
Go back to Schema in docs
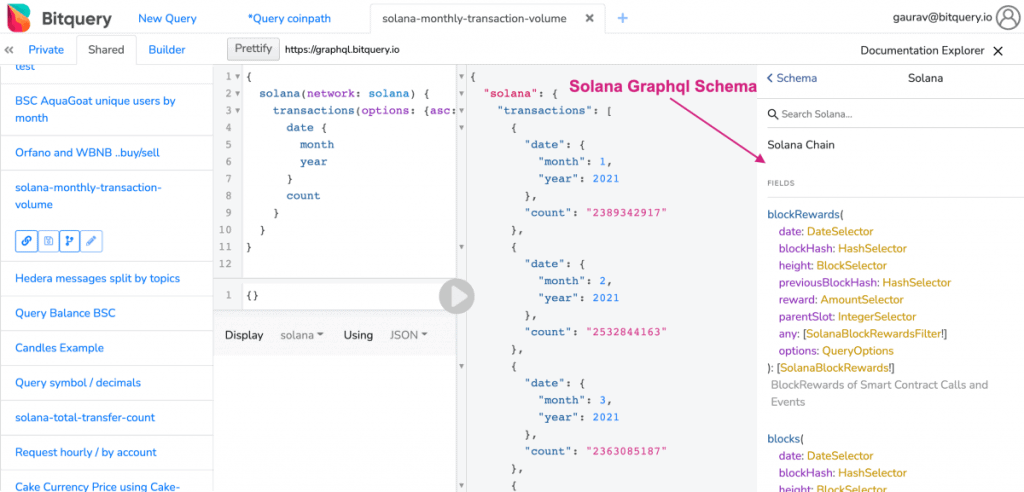792,78
